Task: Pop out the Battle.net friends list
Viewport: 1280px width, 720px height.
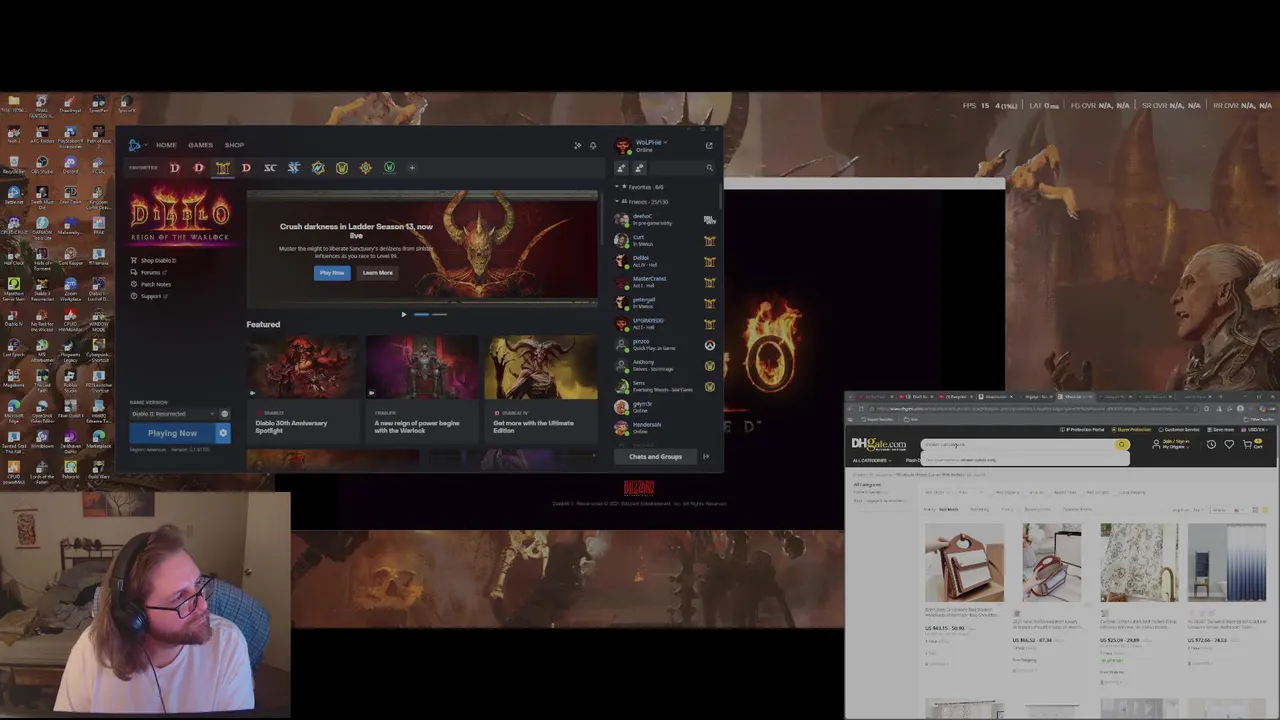Action: click(x=709, y=146)
